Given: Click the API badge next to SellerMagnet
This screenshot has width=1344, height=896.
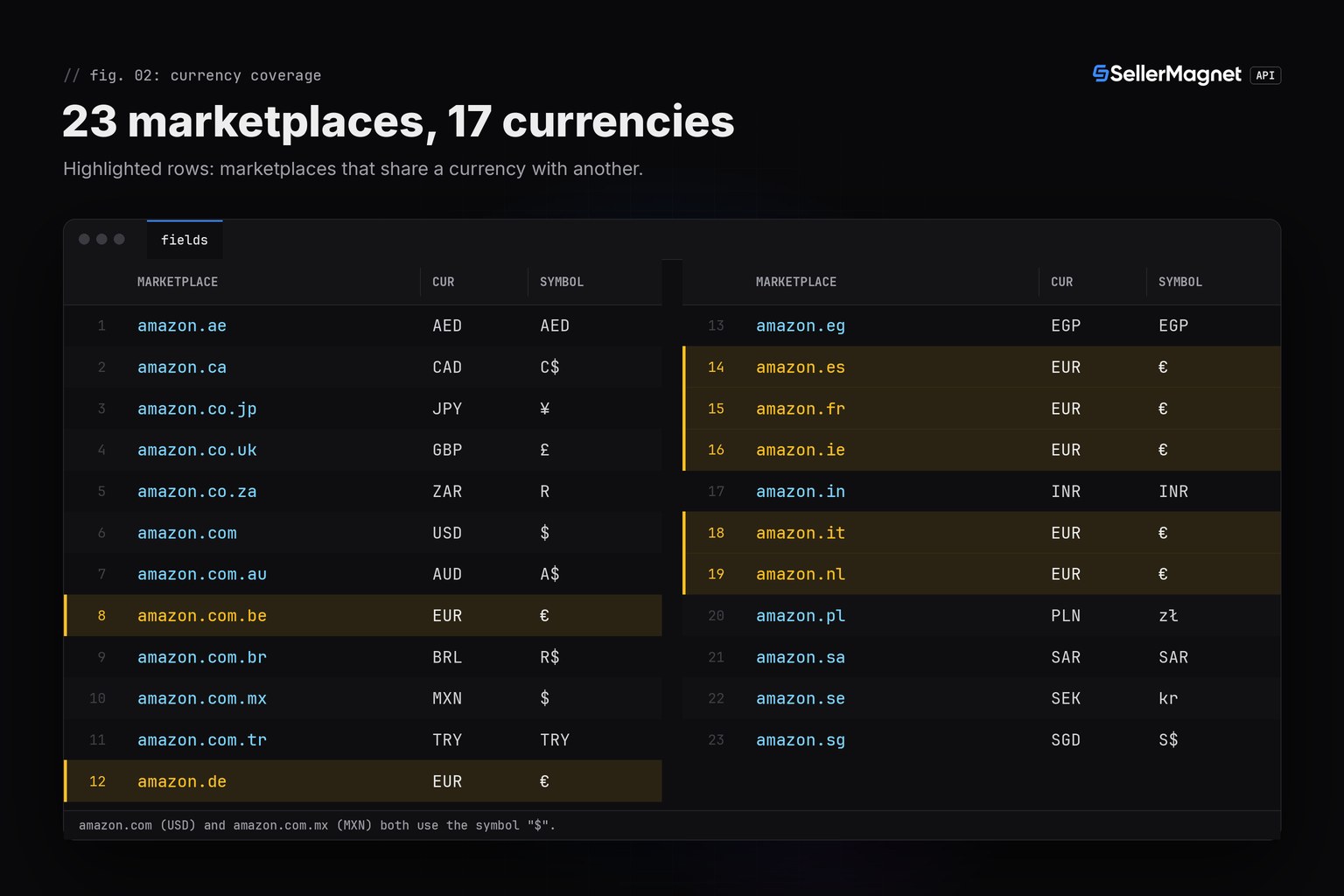Looking at the screenshot, I should click(1265, 75).
